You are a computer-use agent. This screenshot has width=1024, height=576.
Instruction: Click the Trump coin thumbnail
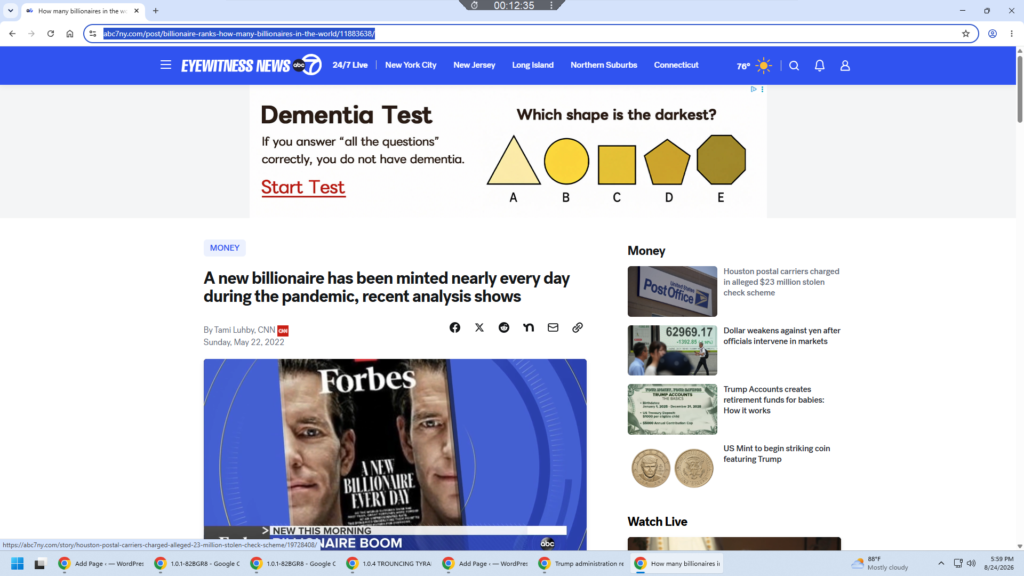pyautogui.click(x=672, y=468)
